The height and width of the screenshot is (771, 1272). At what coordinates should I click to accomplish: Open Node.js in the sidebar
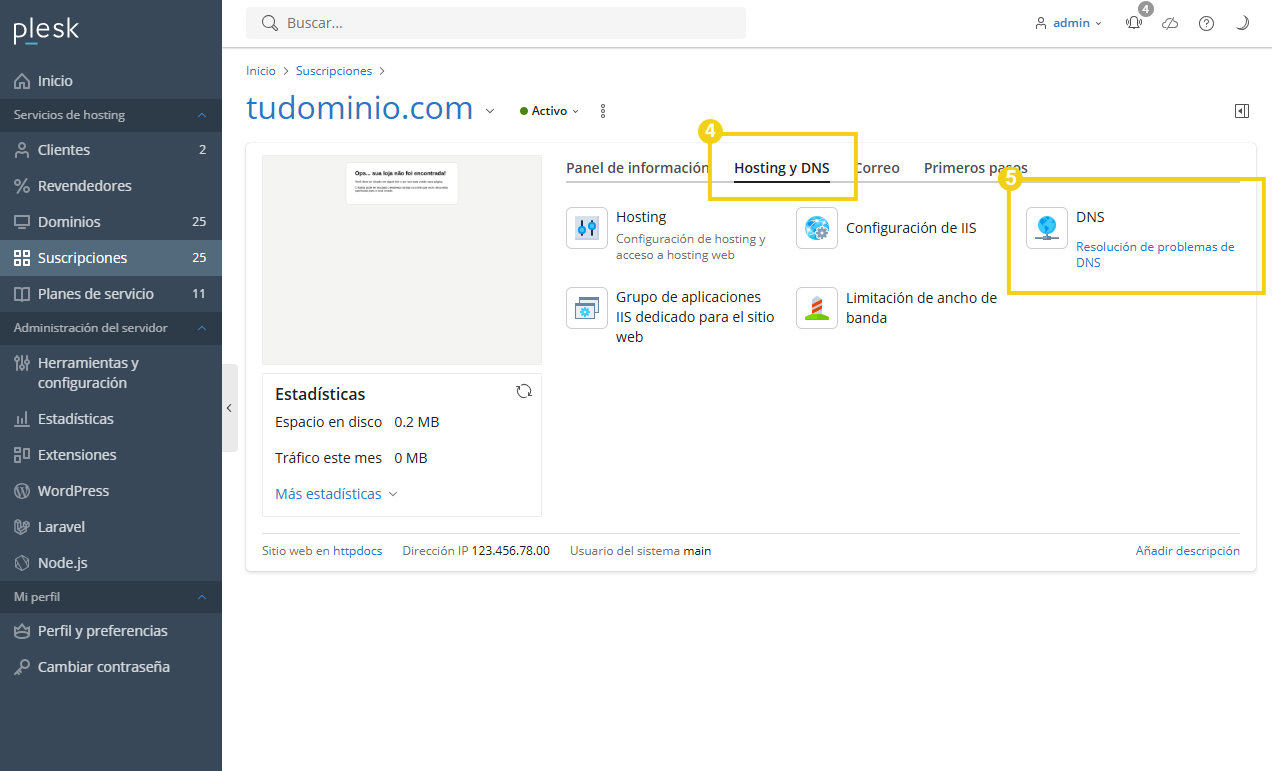[110, 563]
